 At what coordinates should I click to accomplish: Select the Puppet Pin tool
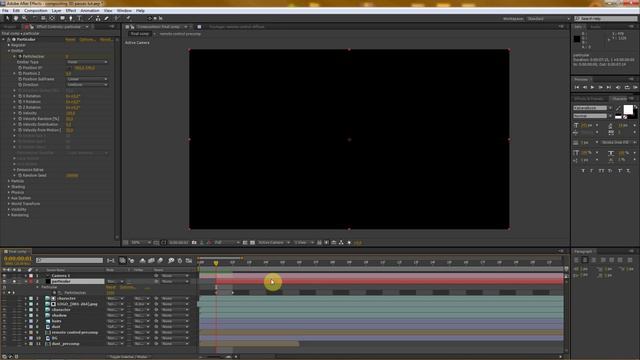click(x=128, y=18)
